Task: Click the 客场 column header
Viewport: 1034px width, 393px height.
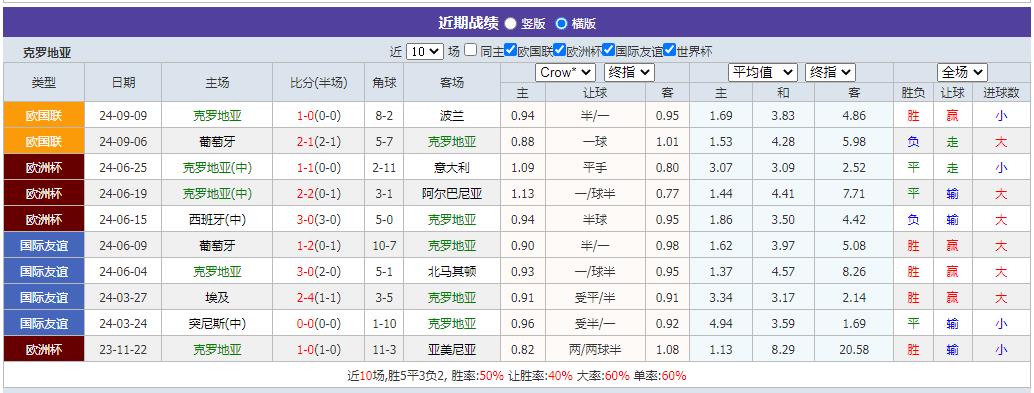Action: [452, 82]
